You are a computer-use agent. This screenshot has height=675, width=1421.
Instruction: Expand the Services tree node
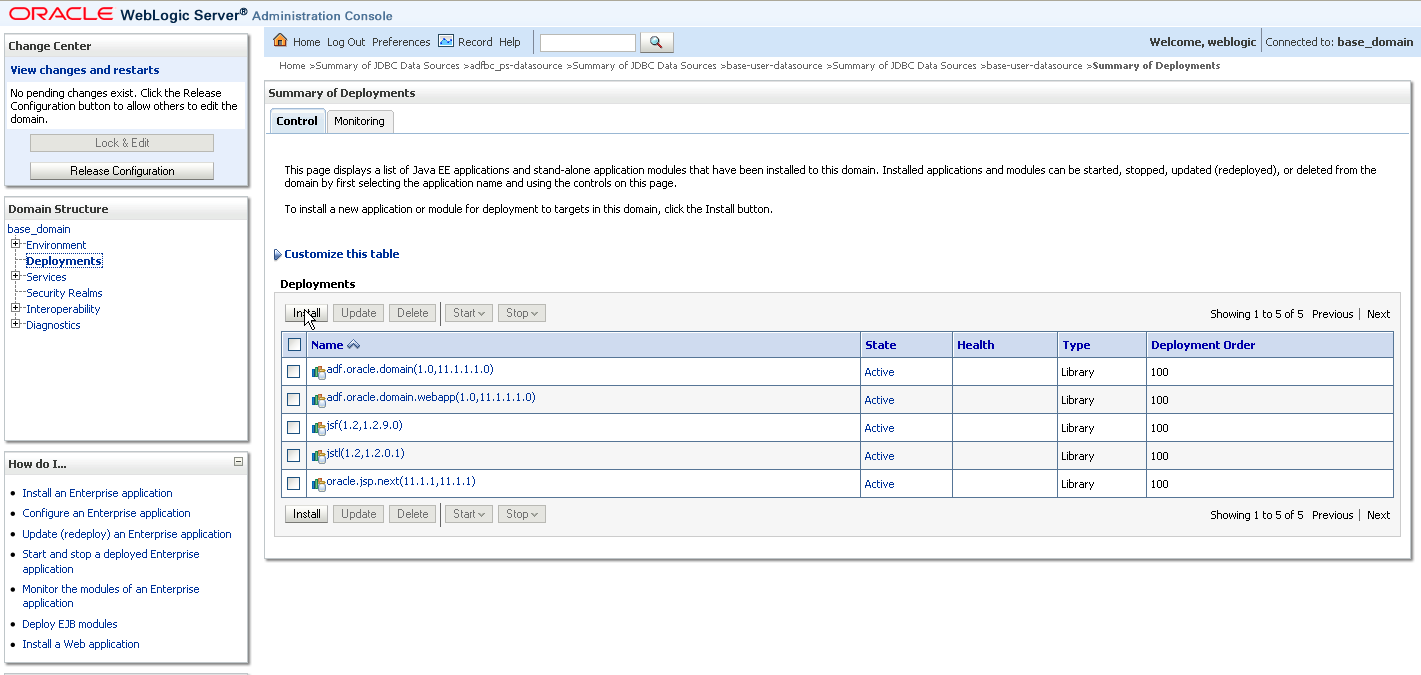tap(15, 276)
